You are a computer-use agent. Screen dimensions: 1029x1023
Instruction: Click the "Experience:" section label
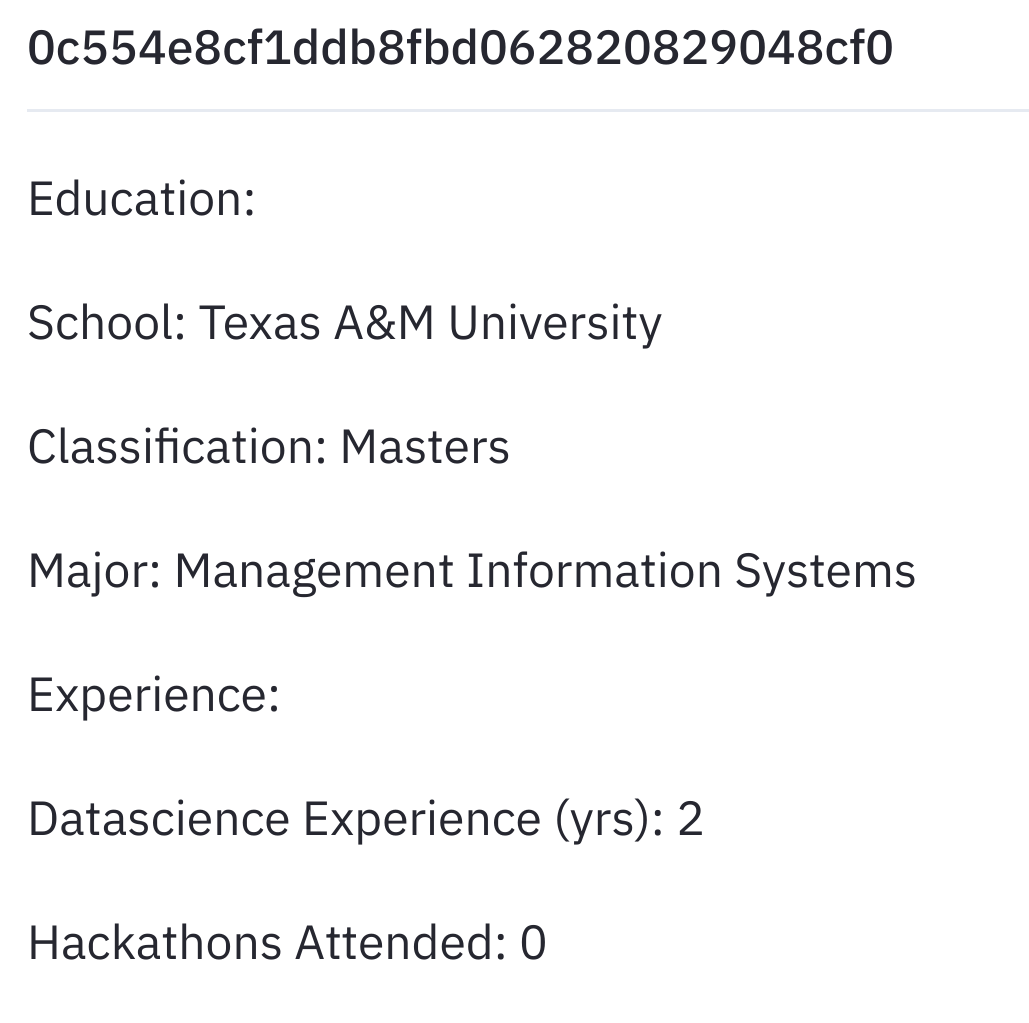(x=153, y=695)
